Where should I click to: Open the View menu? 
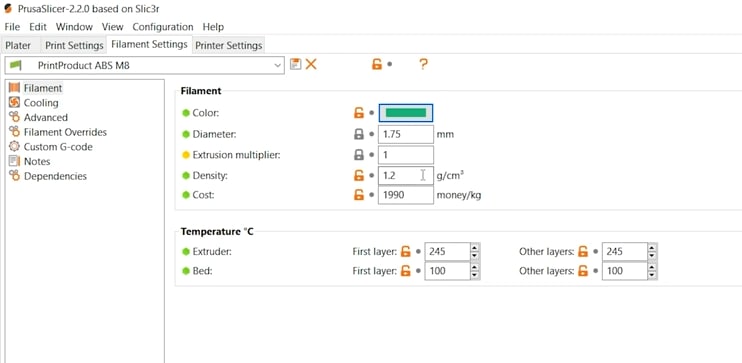pyautogui.click(x=113, y=27)
